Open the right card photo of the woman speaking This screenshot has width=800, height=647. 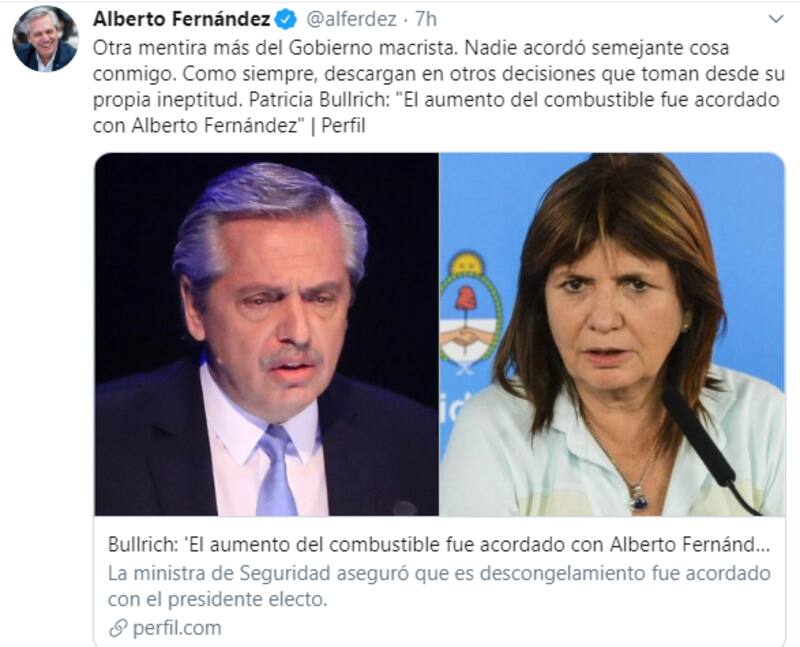(612, 334)
